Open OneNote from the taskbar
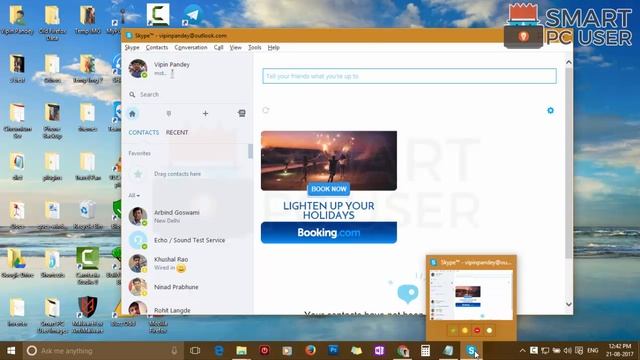The height and width of the screenshot is (360, 640). coord(379,351)
